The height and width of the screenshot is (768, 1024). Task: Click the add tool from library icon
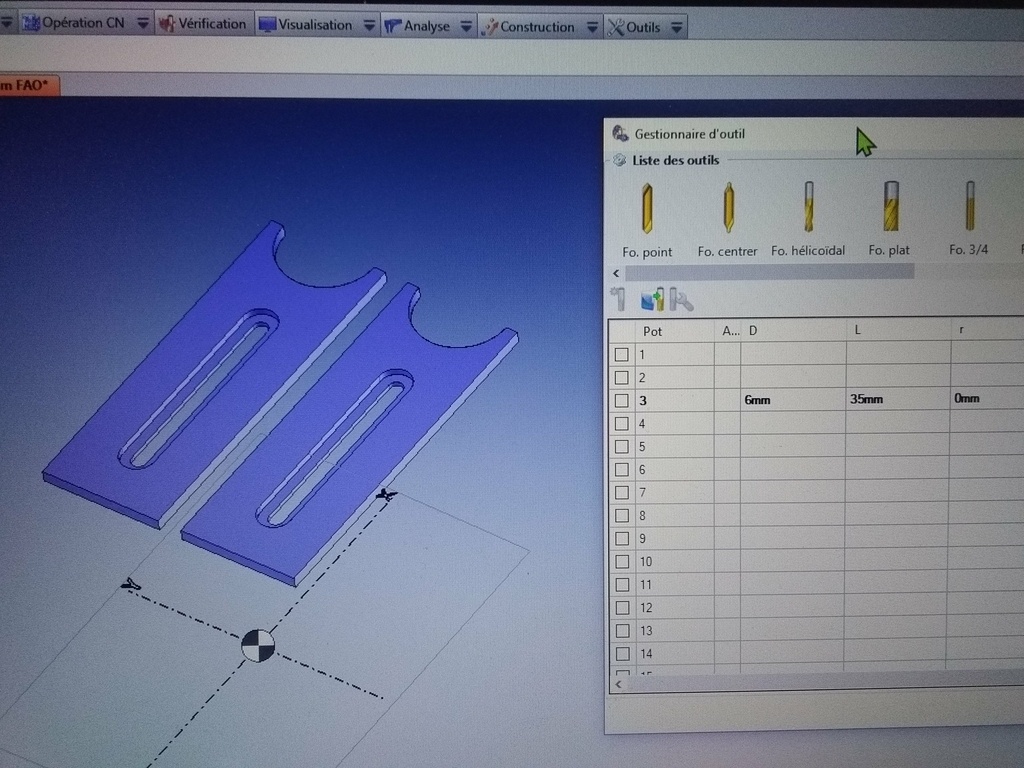tap(652, 300)
